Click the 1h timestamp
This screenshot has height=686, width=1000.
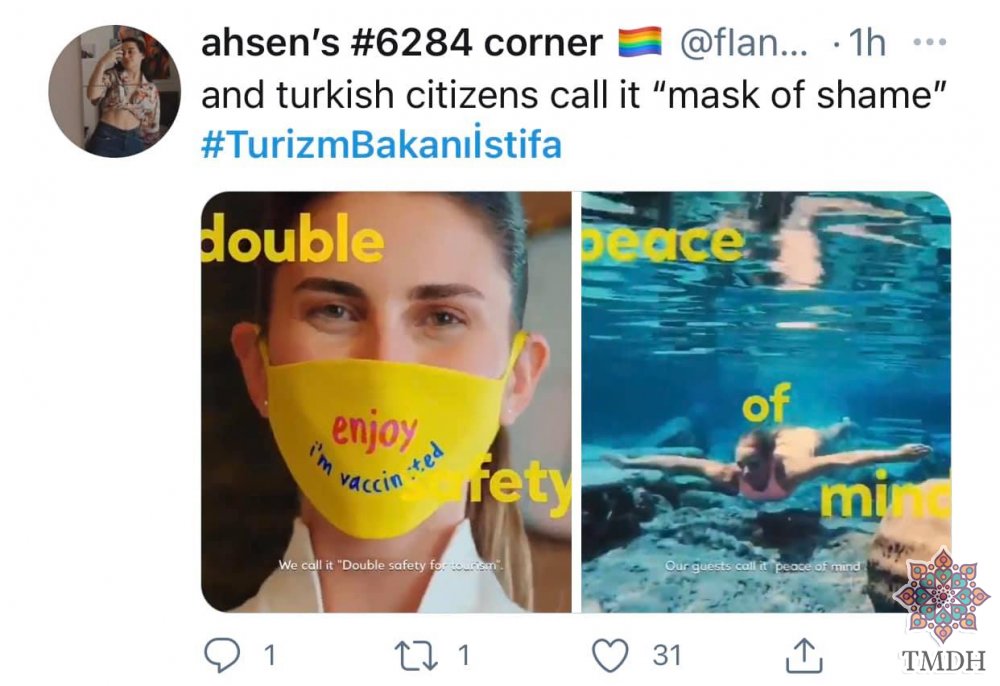[x=867, y=43]
